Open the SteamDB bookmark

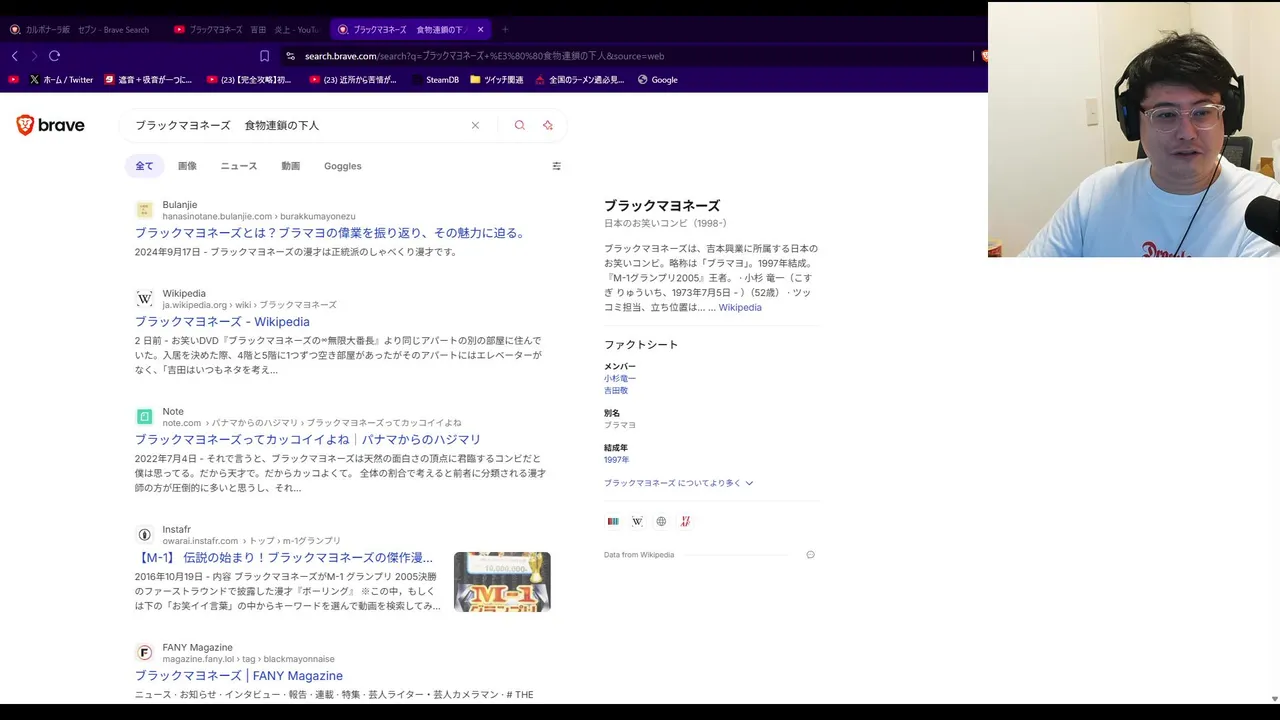435,79
